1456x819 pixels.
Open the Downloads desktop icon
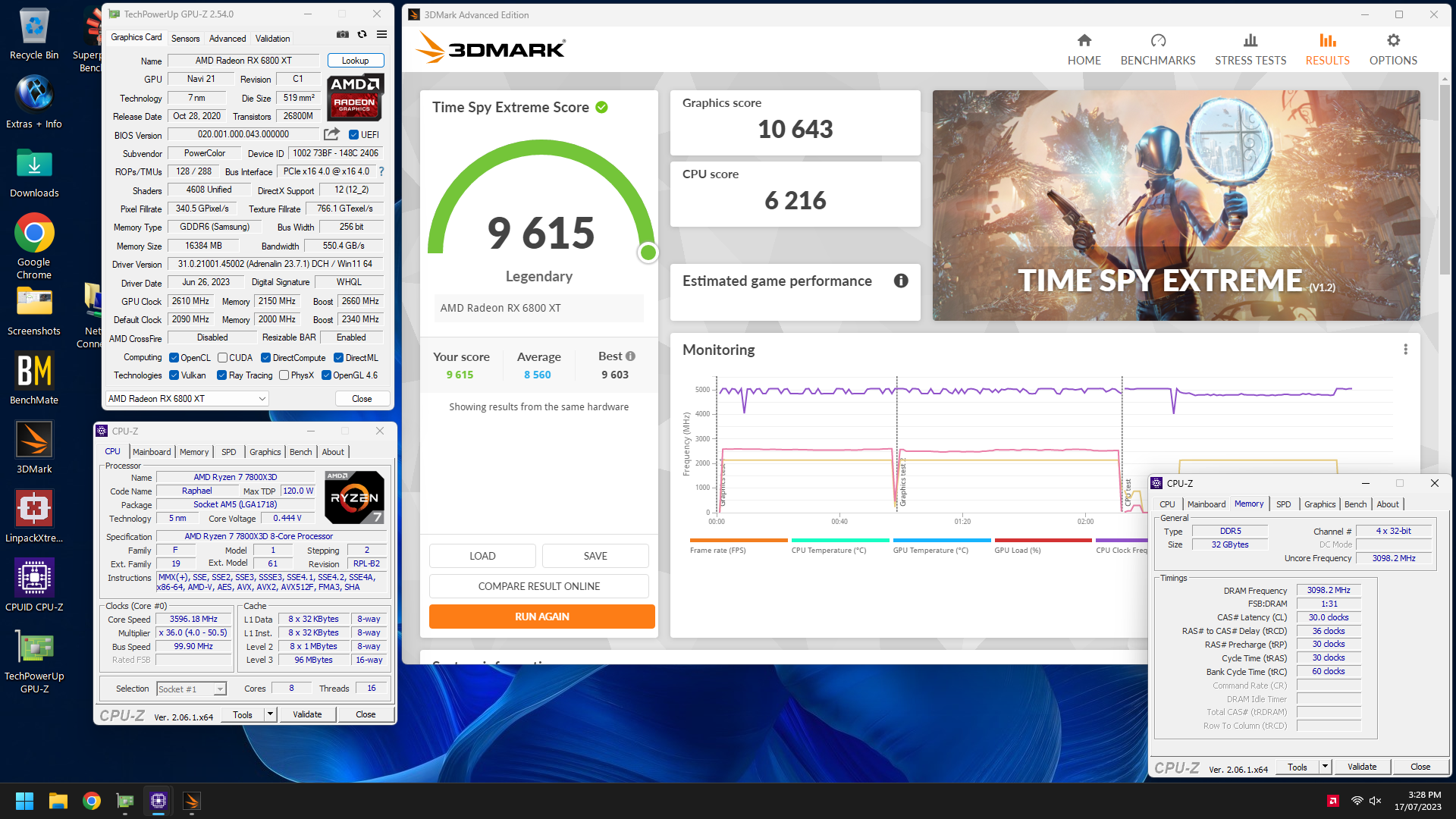pyautogui.click(x=34, y=172)
